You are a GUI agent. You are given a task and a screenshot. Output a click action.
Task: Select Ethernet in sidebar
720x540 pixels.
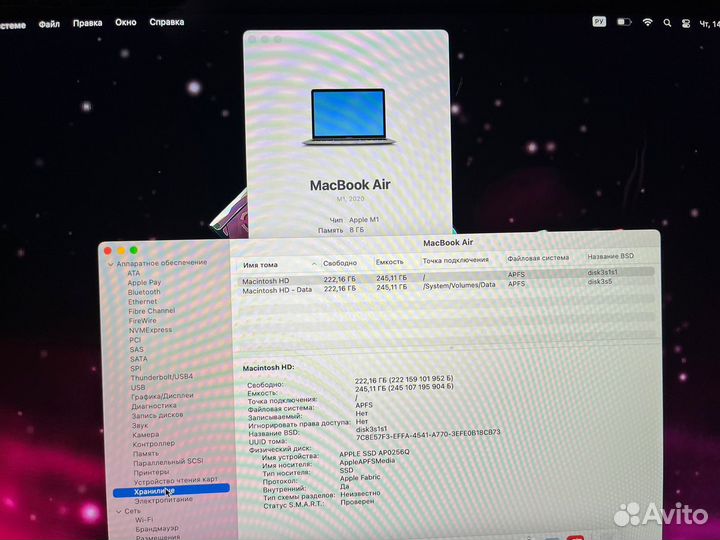(142, 302)
